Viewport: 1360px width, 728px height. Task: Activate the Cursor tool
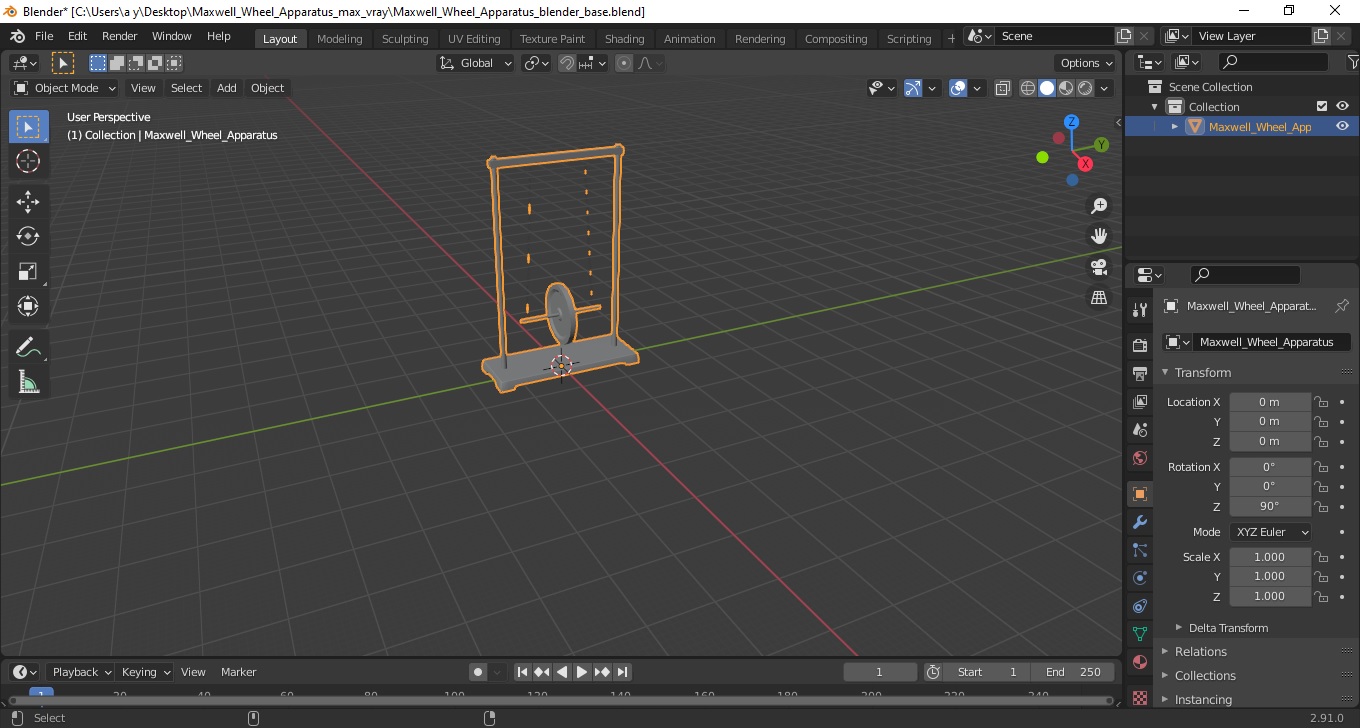click(x=28, y=161)
